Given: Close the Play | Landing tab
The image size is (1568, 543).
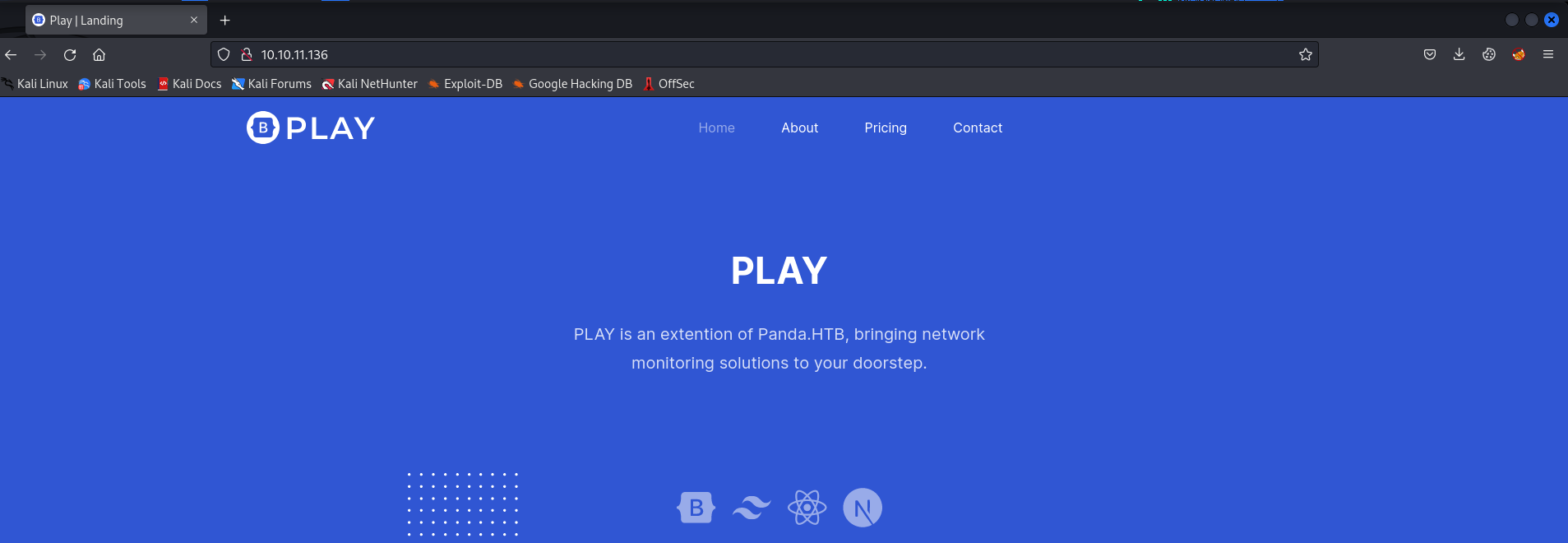Looking at the screenshot, I should (x=194, y=20).
